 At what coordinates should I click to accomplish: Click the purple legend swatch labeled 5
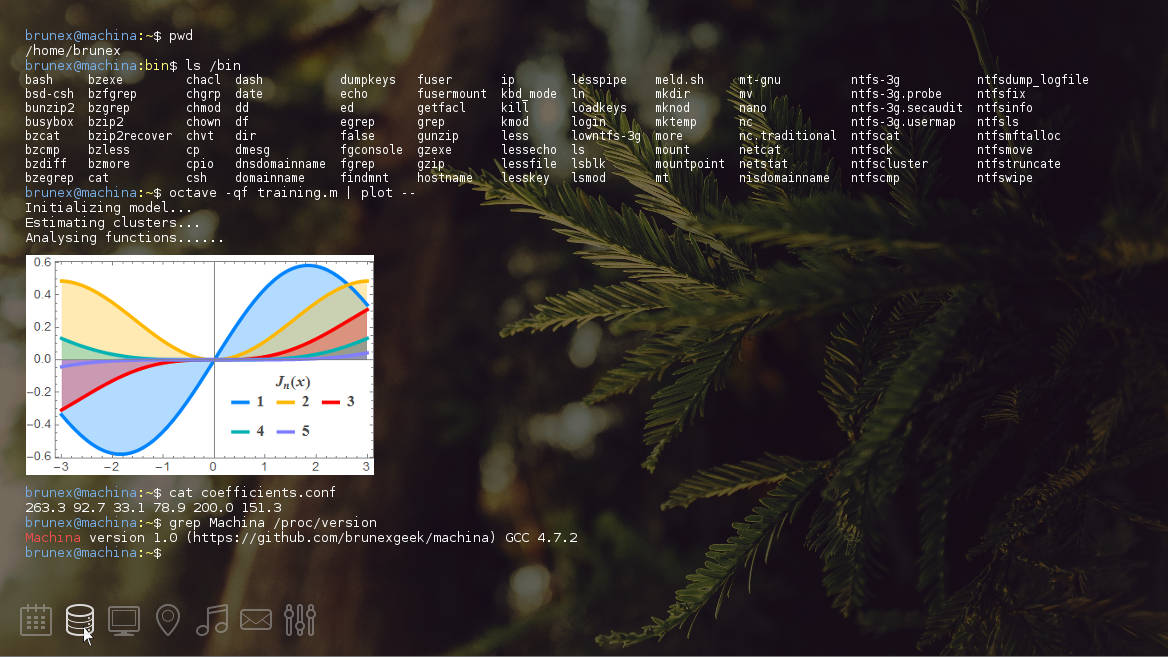(x=286, y=431)
